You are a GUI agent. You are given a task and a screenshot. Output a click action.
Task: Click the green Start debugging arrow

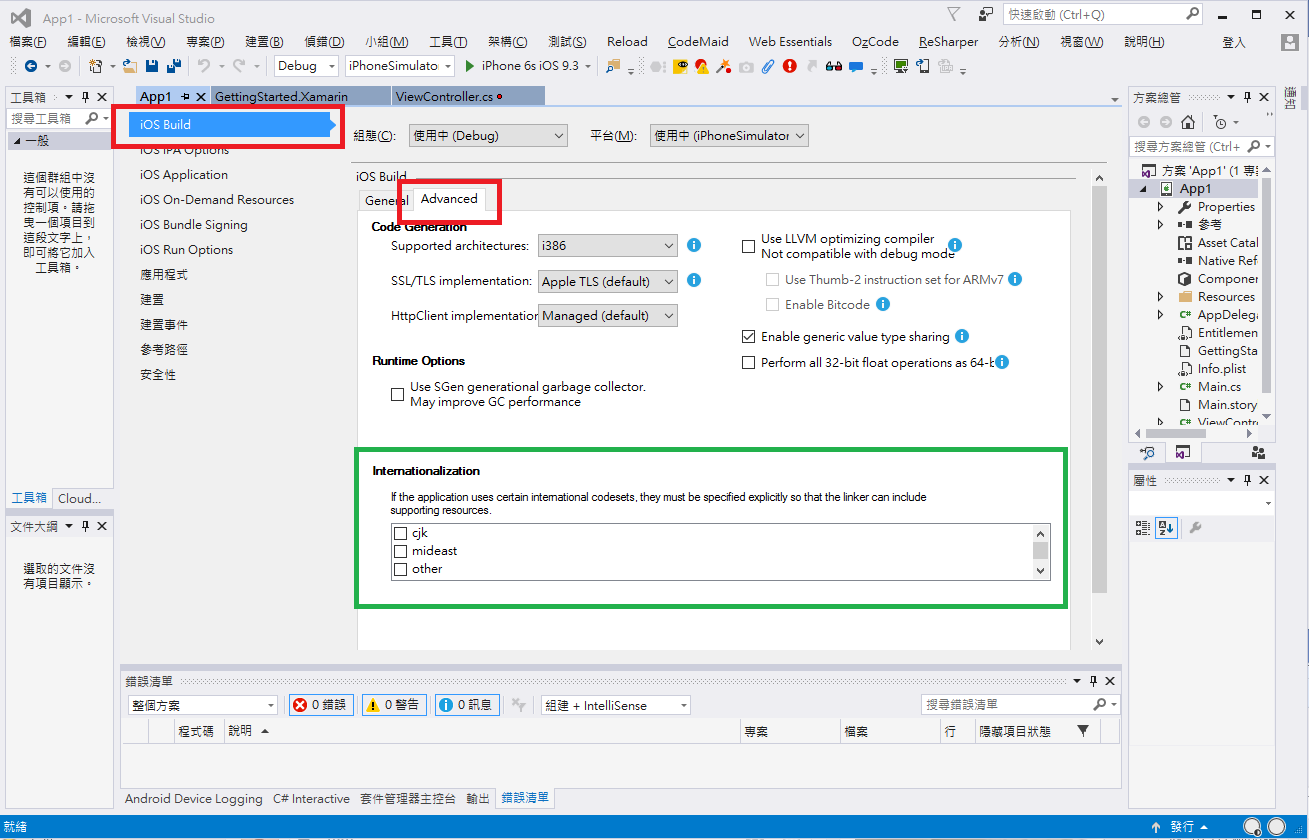click(x=468, y=66)
